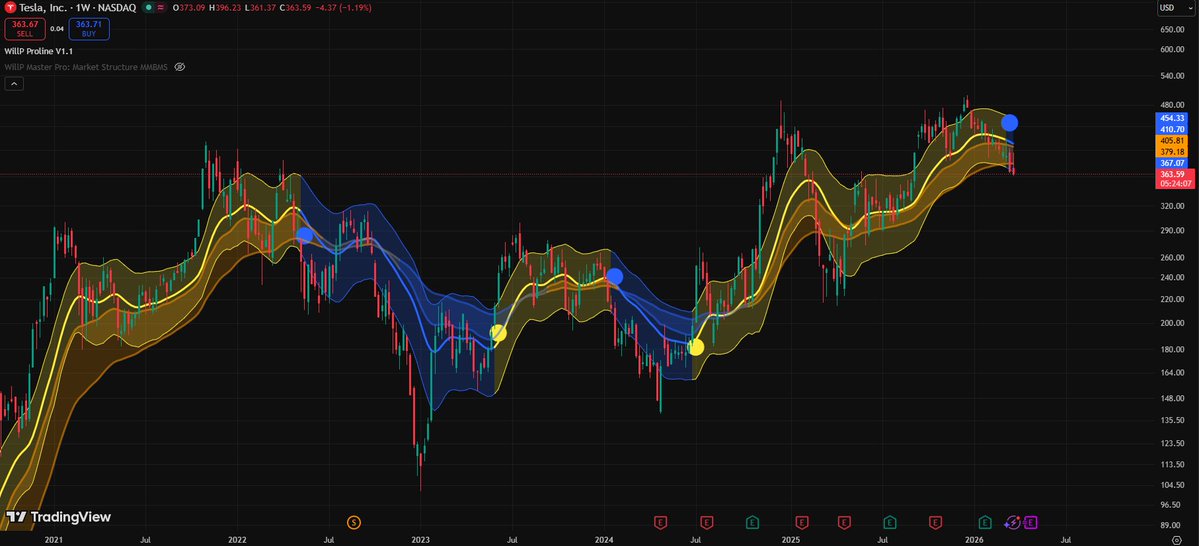Click the pink data update indicator icon

(x=161, y=8)
